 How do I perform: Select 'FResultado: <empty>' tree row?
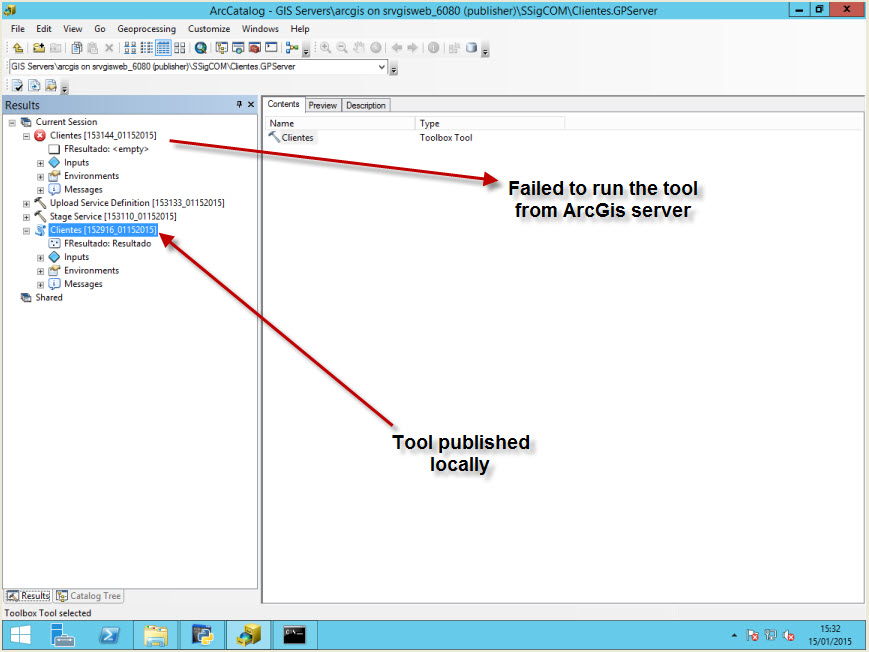click(x=106, y=149)
